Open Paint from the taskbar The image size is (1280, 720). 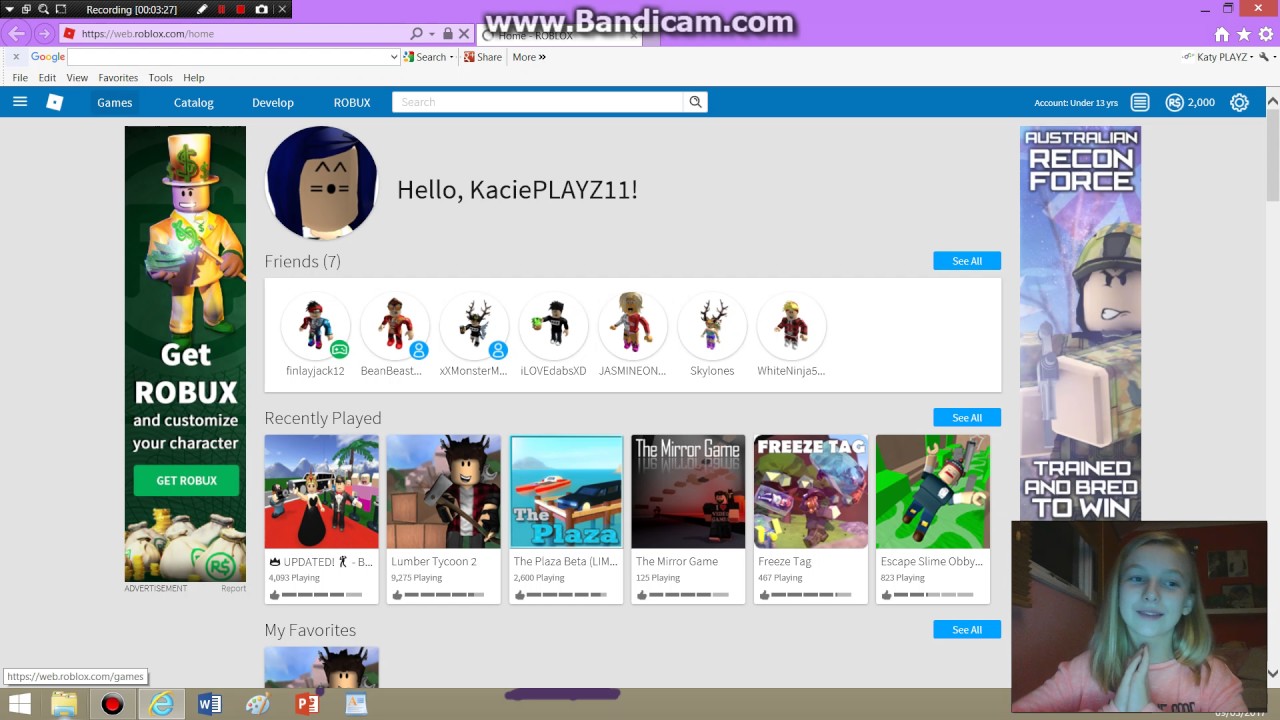coord(258,704)
